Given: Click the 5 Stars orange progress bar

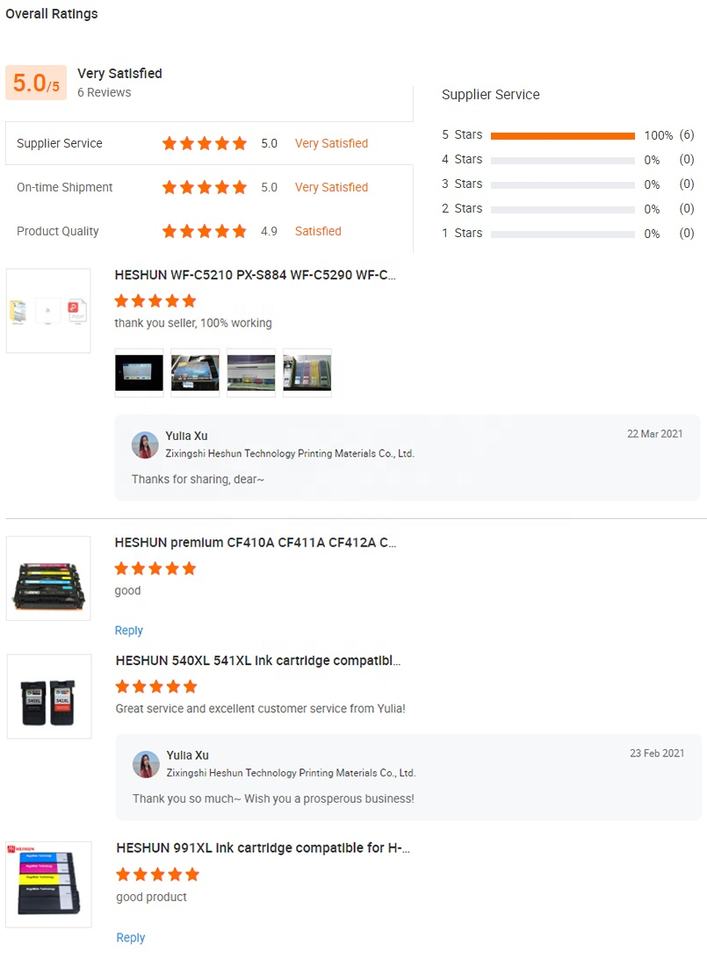Looking at the screenshot, I should coord(563,136).
